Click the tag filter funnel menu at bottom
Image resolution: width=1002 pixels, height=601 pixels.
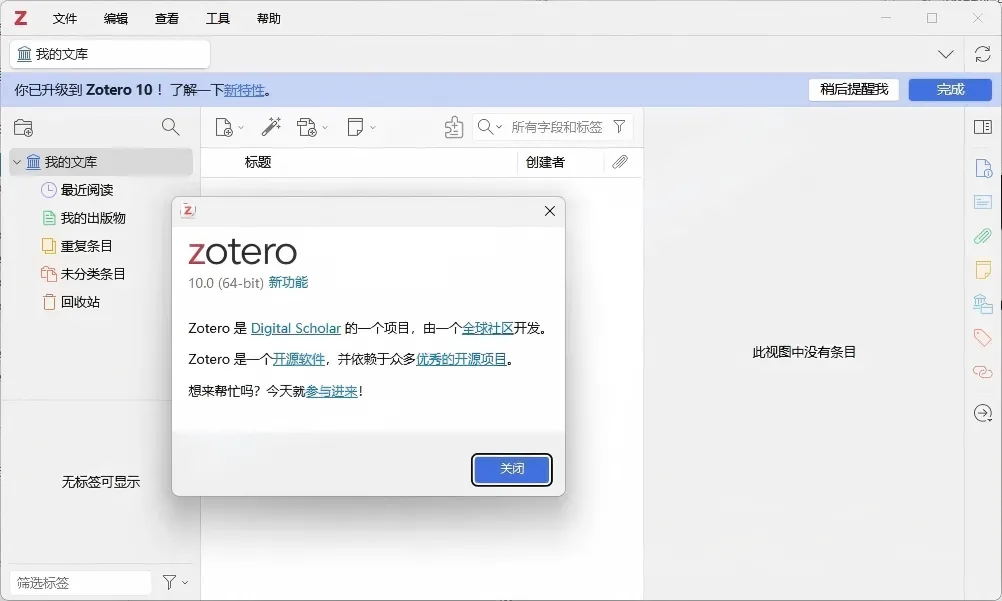[x=174, y=582]
